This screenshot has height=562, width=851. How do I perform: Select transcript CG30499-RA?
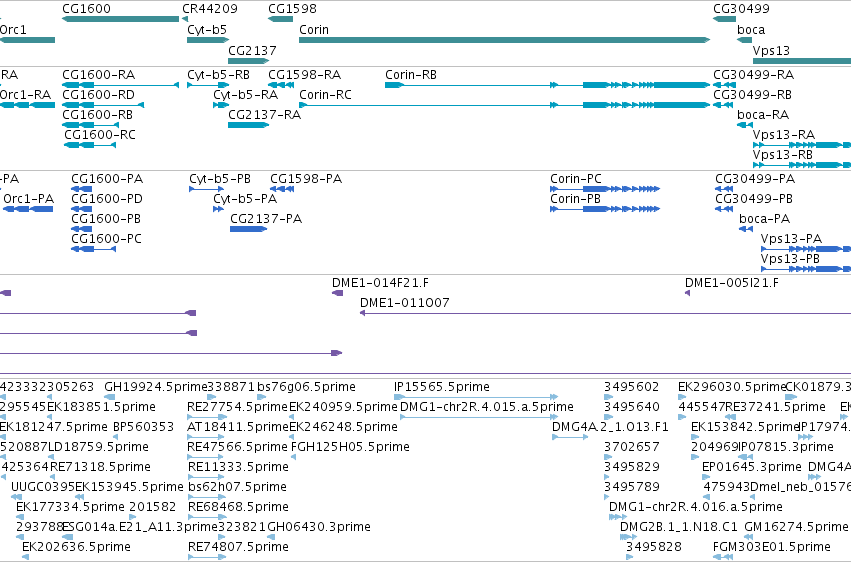(725, 85)
